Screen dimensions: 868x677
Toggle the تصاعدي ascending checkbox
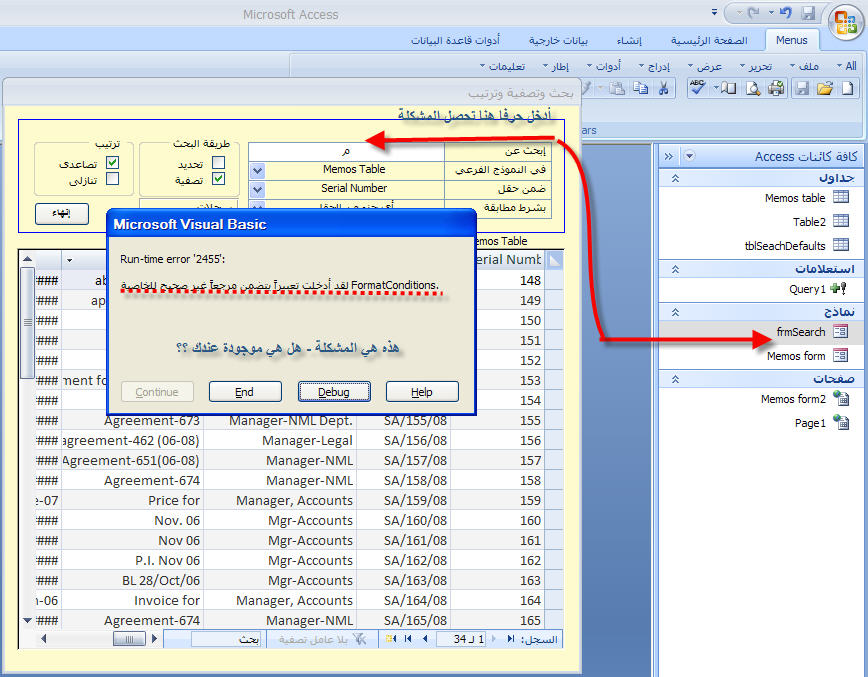coord(112,162)
